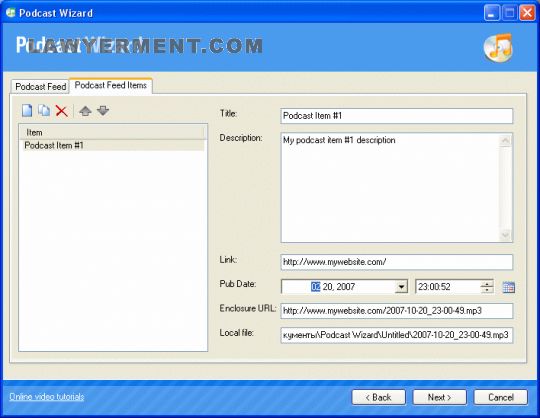Viewport: 540px width, 418px height.
Task: Duplicate the selected podcast item
Action: pos(44,111)
